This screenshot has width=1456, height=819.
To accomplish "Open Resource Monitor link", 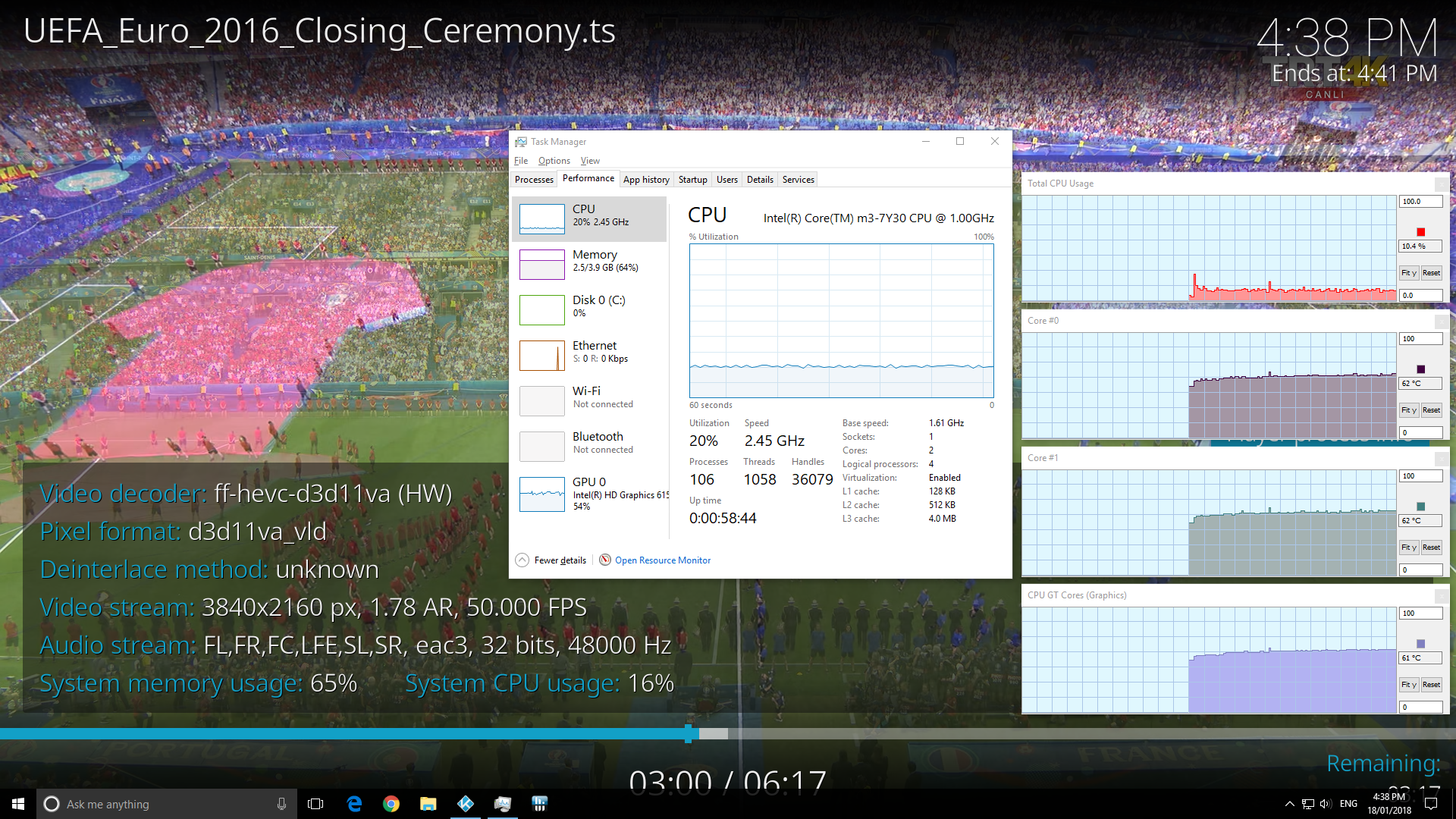I will click(663, 560).
